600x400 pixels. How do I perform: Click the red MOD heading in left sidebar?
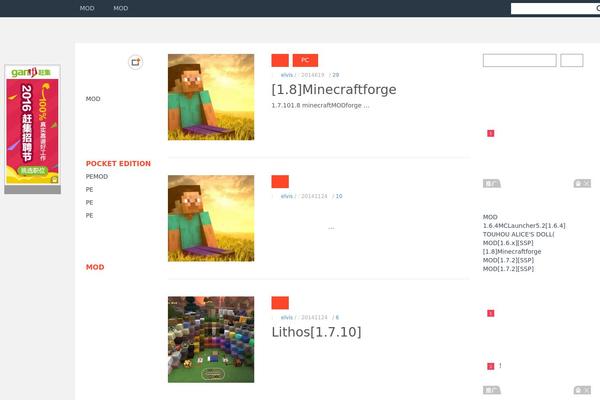click(x=95, y=267)
